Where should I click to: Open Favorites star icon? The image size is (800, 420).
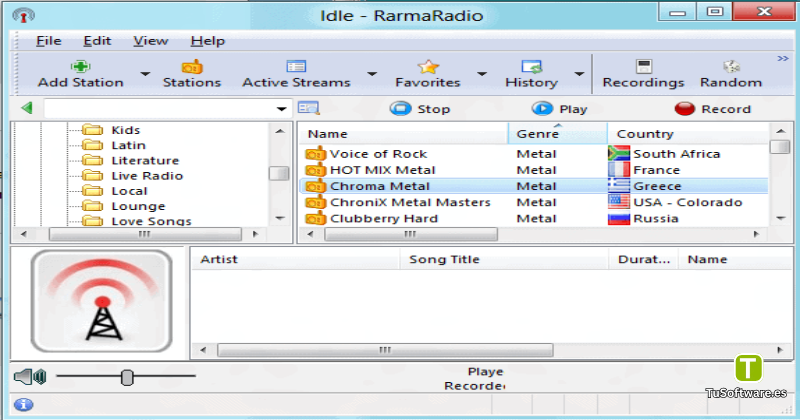click(428, 67)
